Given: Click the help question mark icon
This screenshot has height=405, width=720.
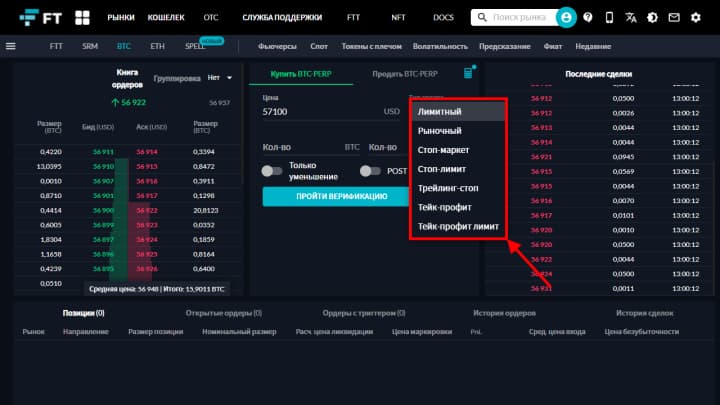Looking at the screenshot, I should 588,17.
